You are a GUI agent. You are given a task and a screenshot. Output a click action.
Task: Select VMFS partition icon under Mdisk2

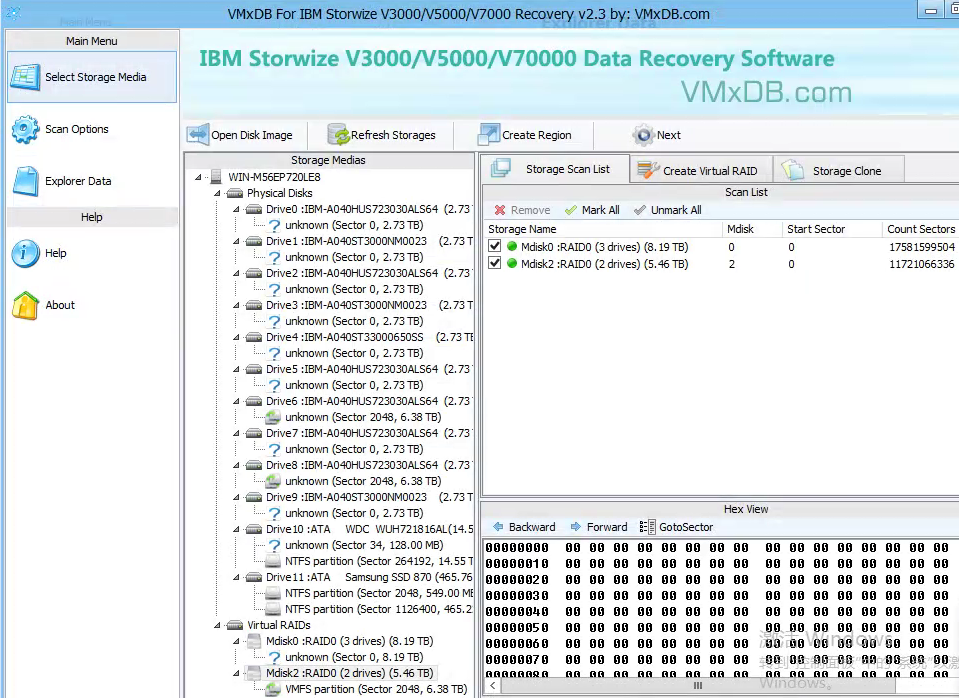(x=273, y=689)
